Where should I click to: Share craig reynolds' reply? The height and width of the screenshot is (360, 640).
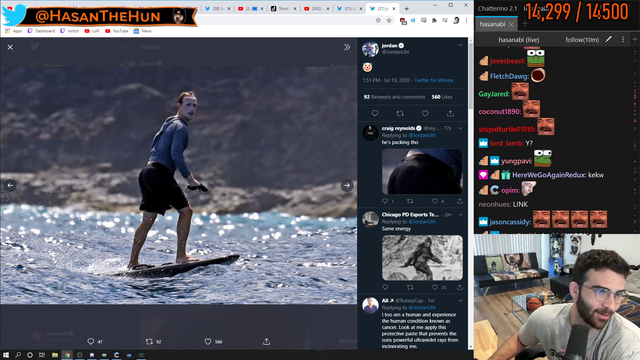coord(460,201)
